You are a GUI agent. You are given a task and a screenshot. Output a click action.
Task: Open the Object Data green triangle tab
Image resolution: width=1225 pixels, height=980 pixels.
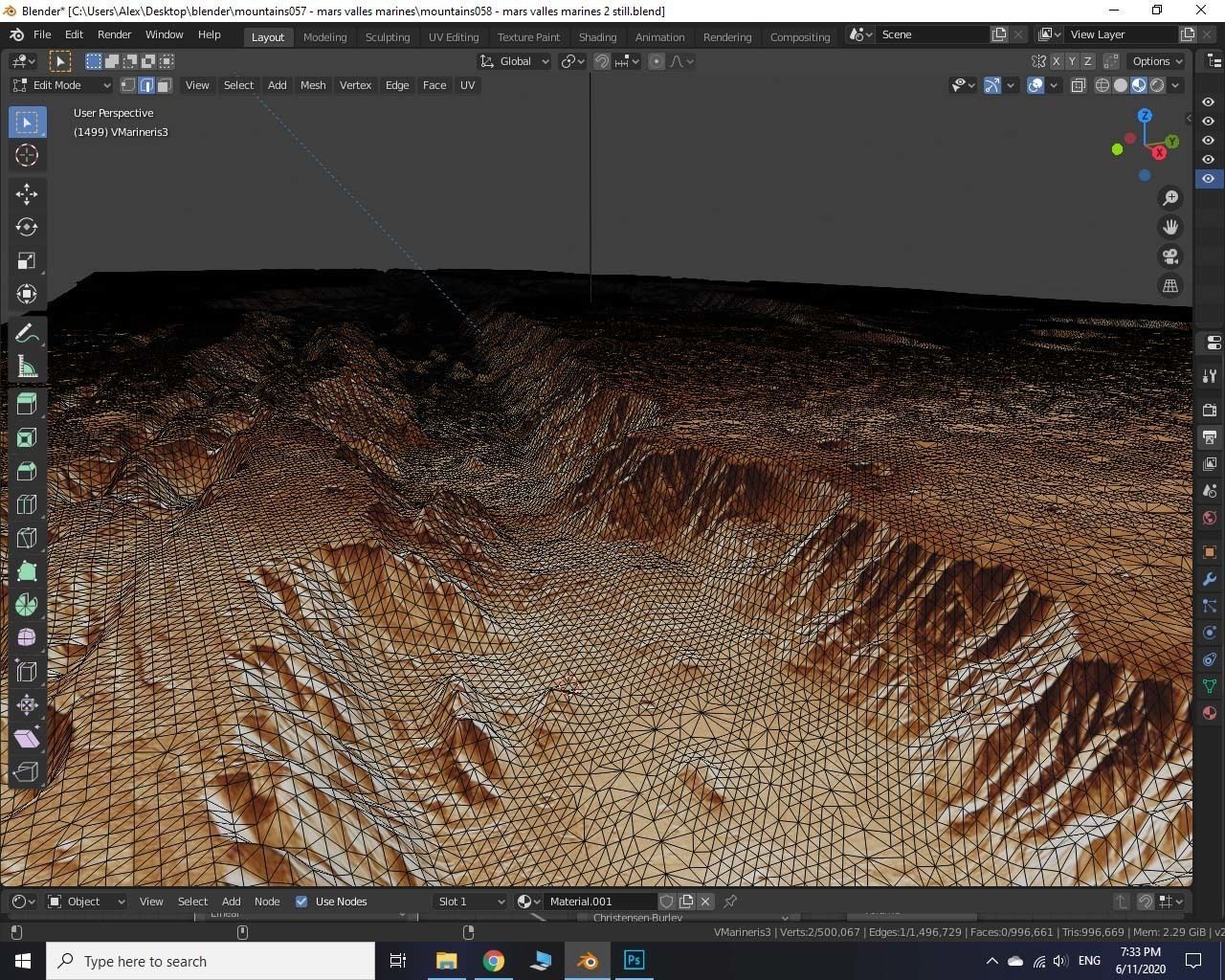(1210, 686)
